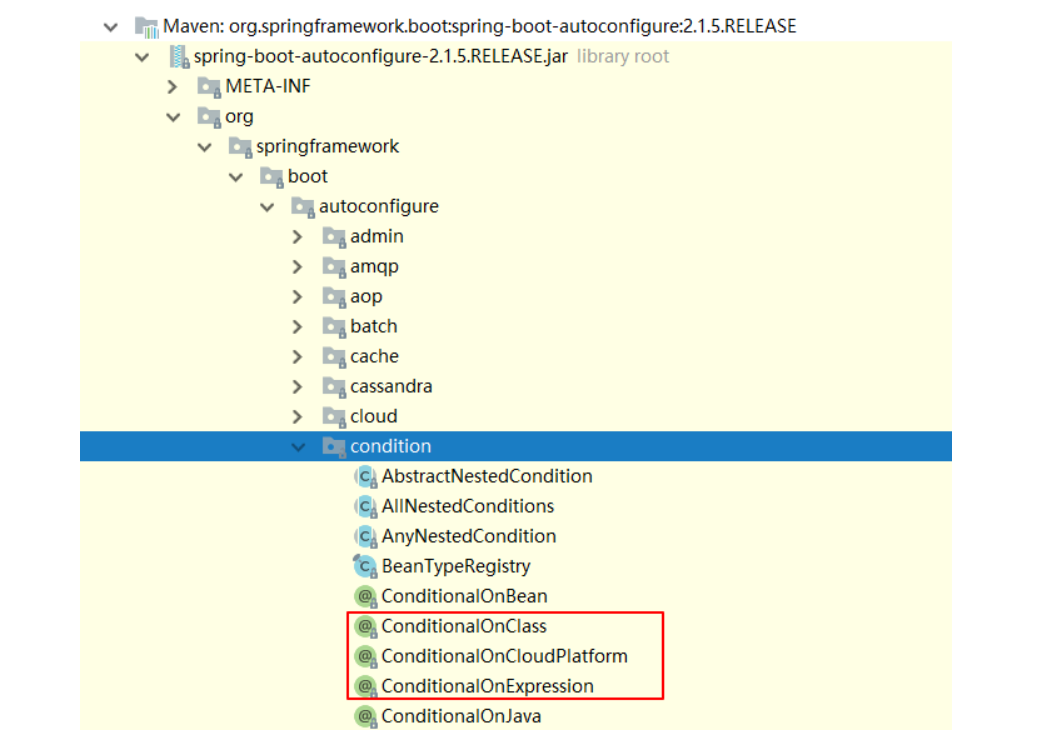The width and height of the screenshot is (1037, 730).
Task: Click the cloud package folder icon
Action: 334,417
